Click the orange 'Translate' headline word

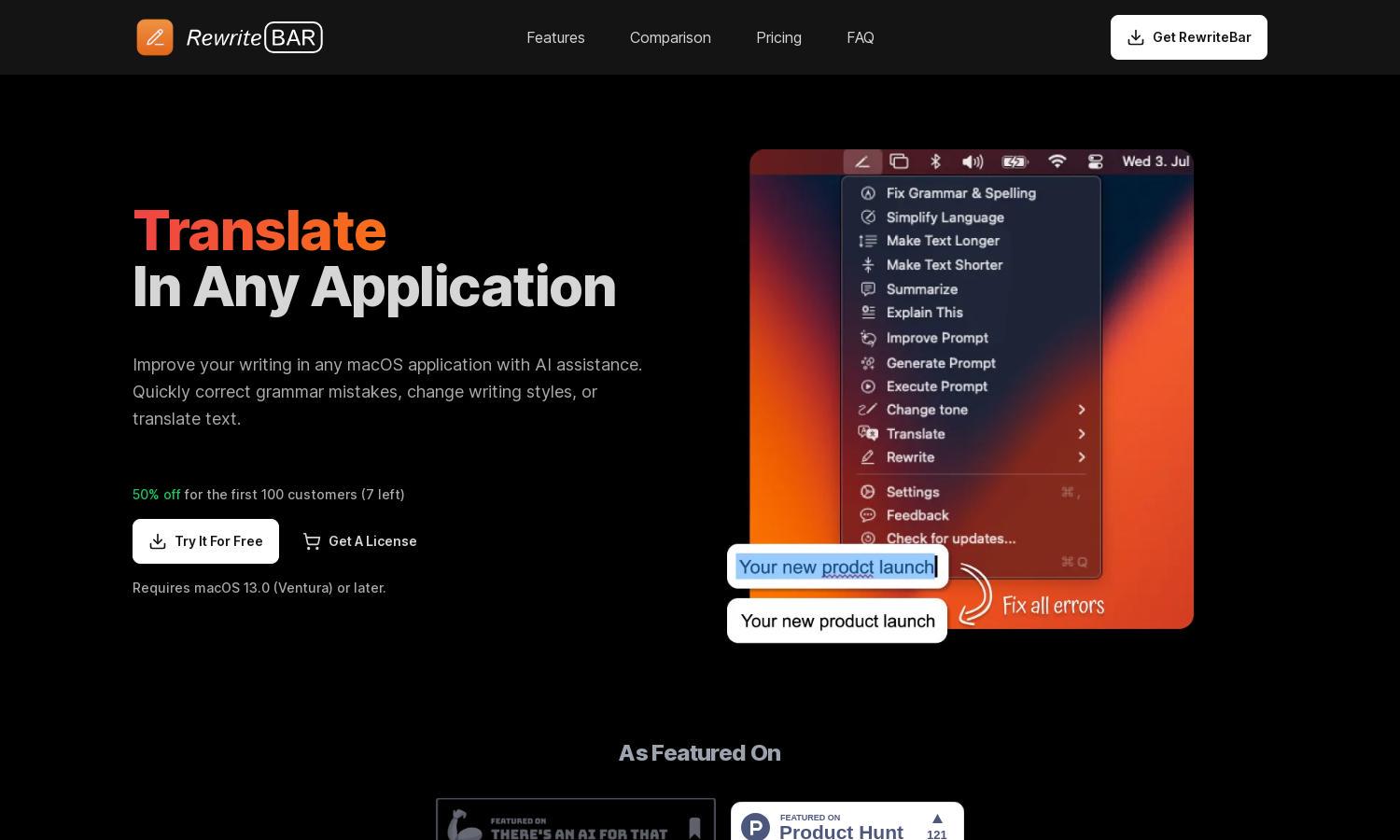[x=259, y=231]
